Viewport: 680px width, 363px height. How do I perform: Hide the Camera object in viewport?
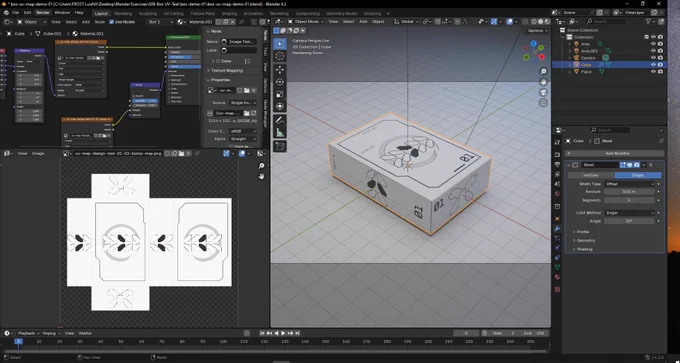653,58
